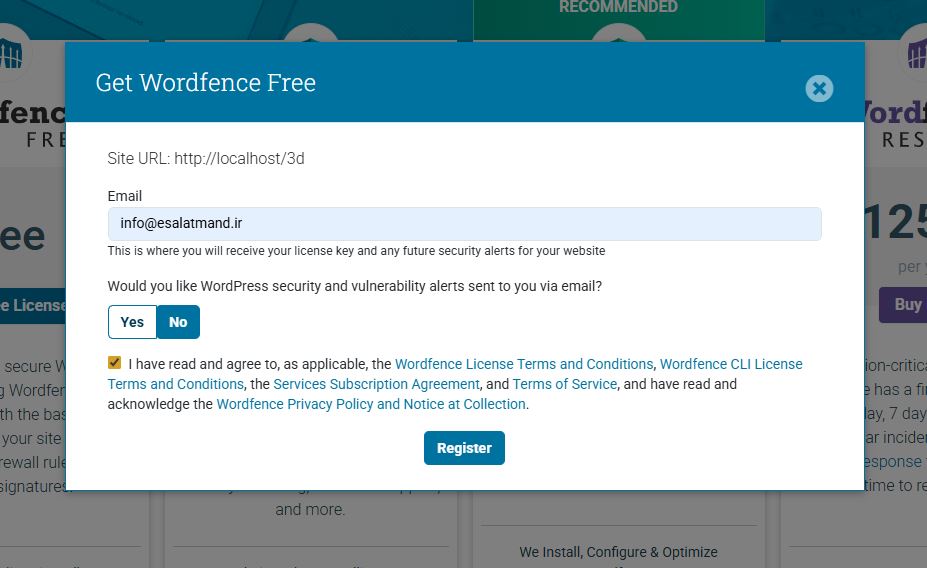Open the Services Subscription Agreement link
The width and height of the screenshot is (927, 568).
[376, 384]
